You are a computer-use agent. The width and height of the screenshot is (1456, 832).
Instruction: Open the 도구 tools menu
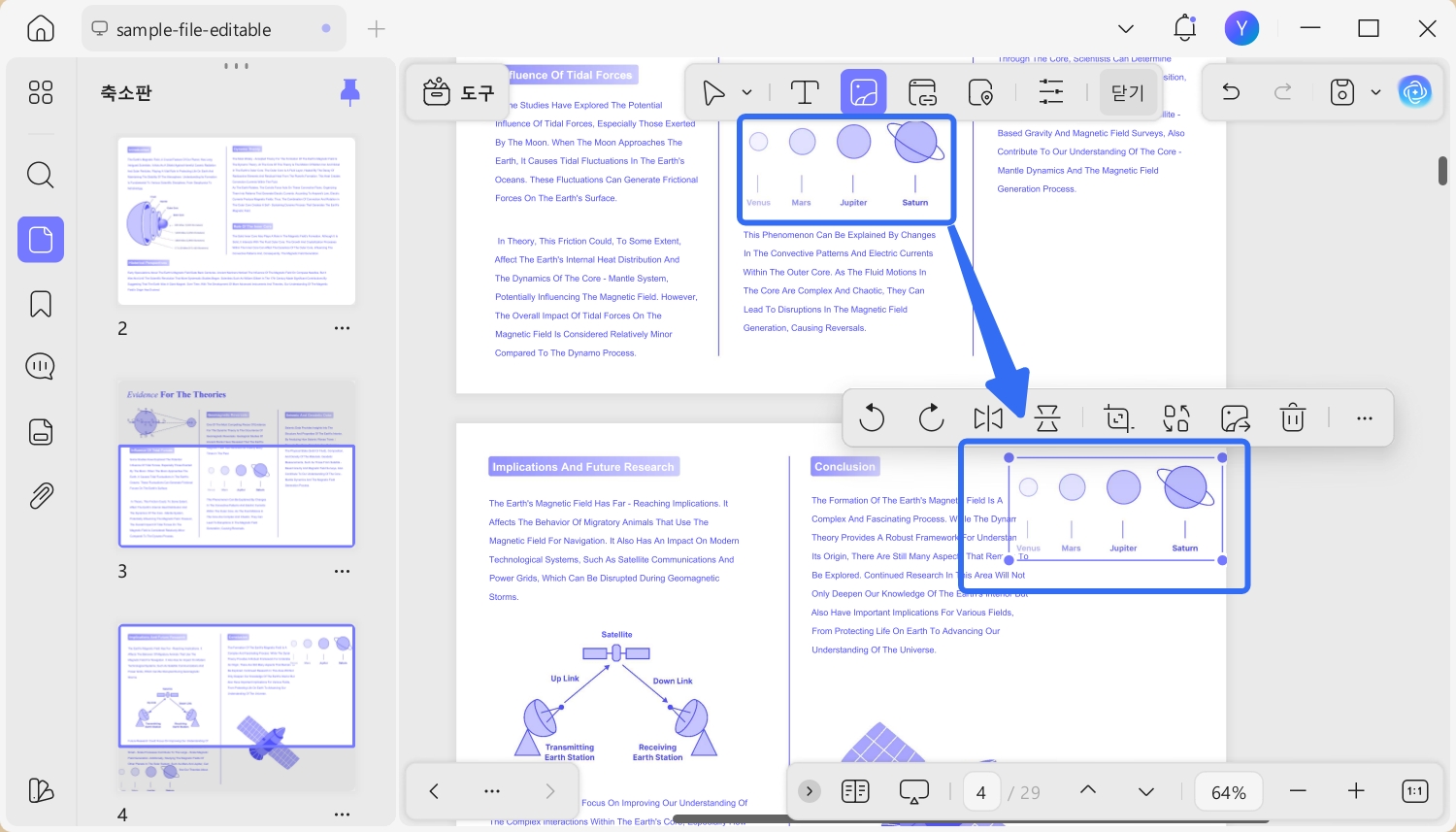click(459, 92)
